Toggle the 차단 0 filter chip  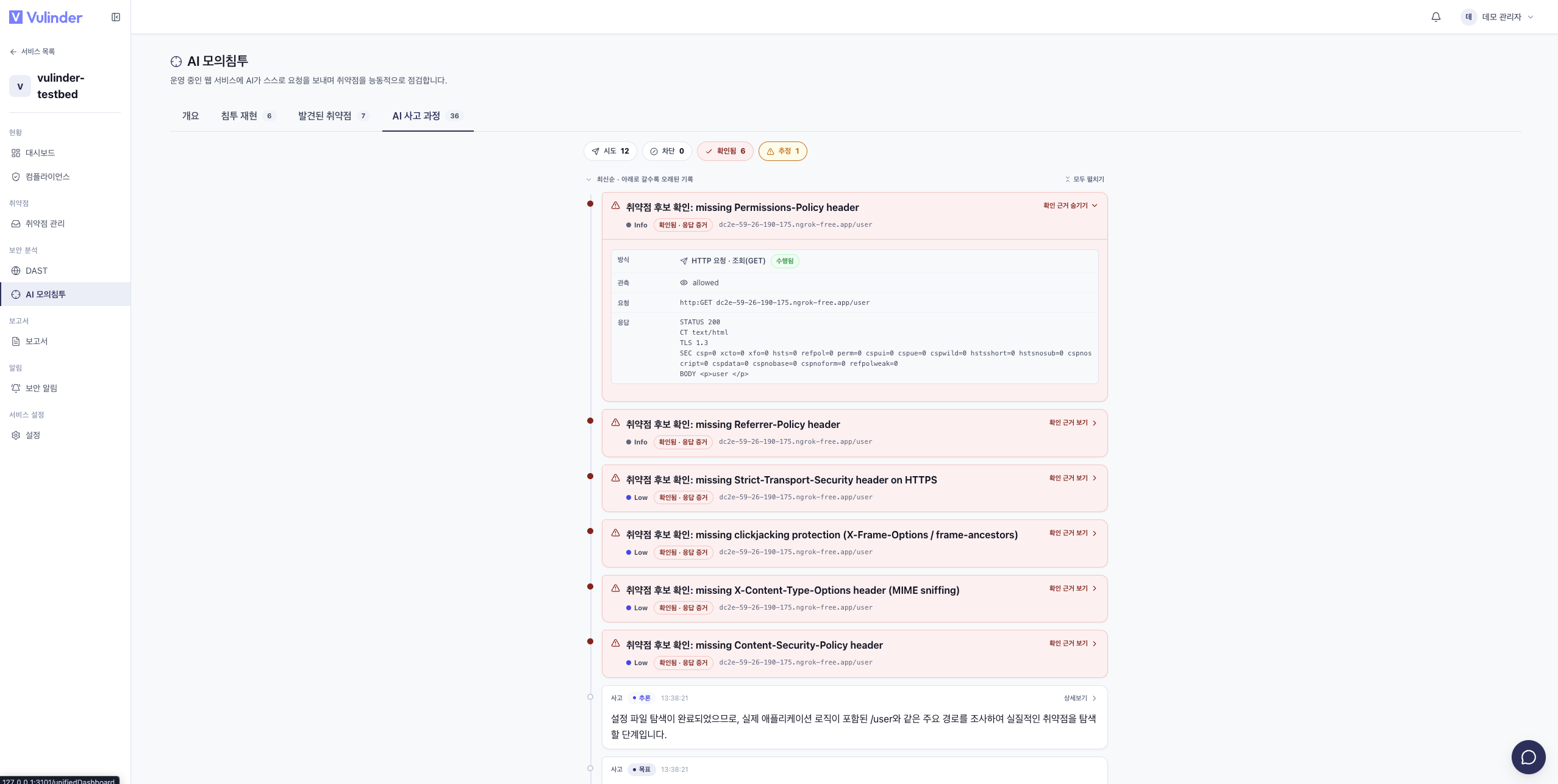[x=667, y=151]
